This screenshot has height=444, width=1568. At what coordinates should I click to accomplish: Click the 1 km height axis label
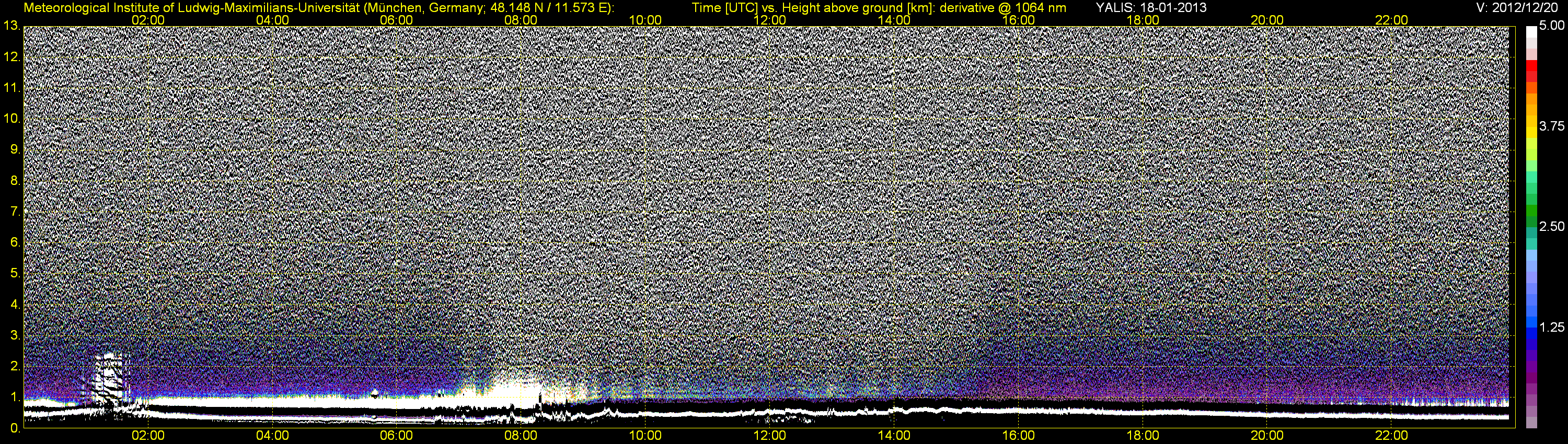15,397
